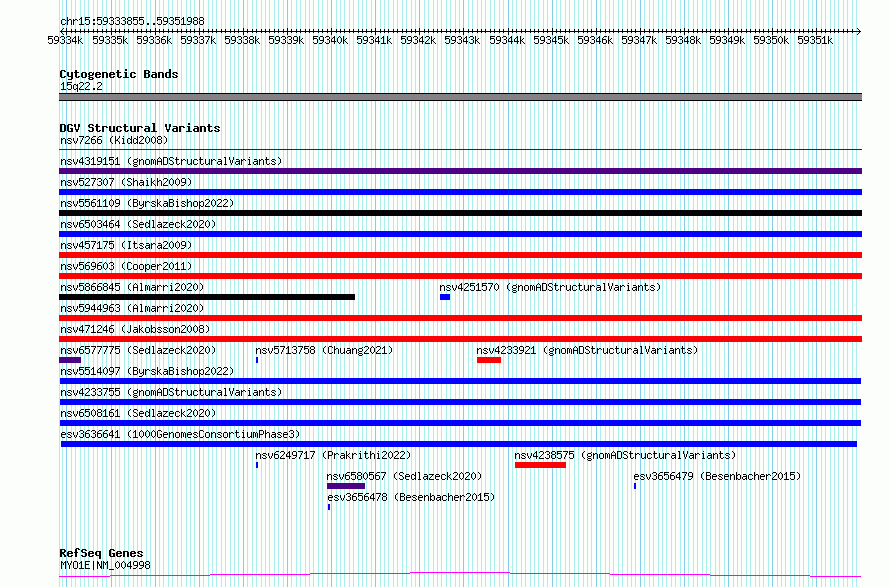Select the nsv4319151 gnomAD purple variant bar
Viewport: 890px width, 587px height.
tap(460, 171)
